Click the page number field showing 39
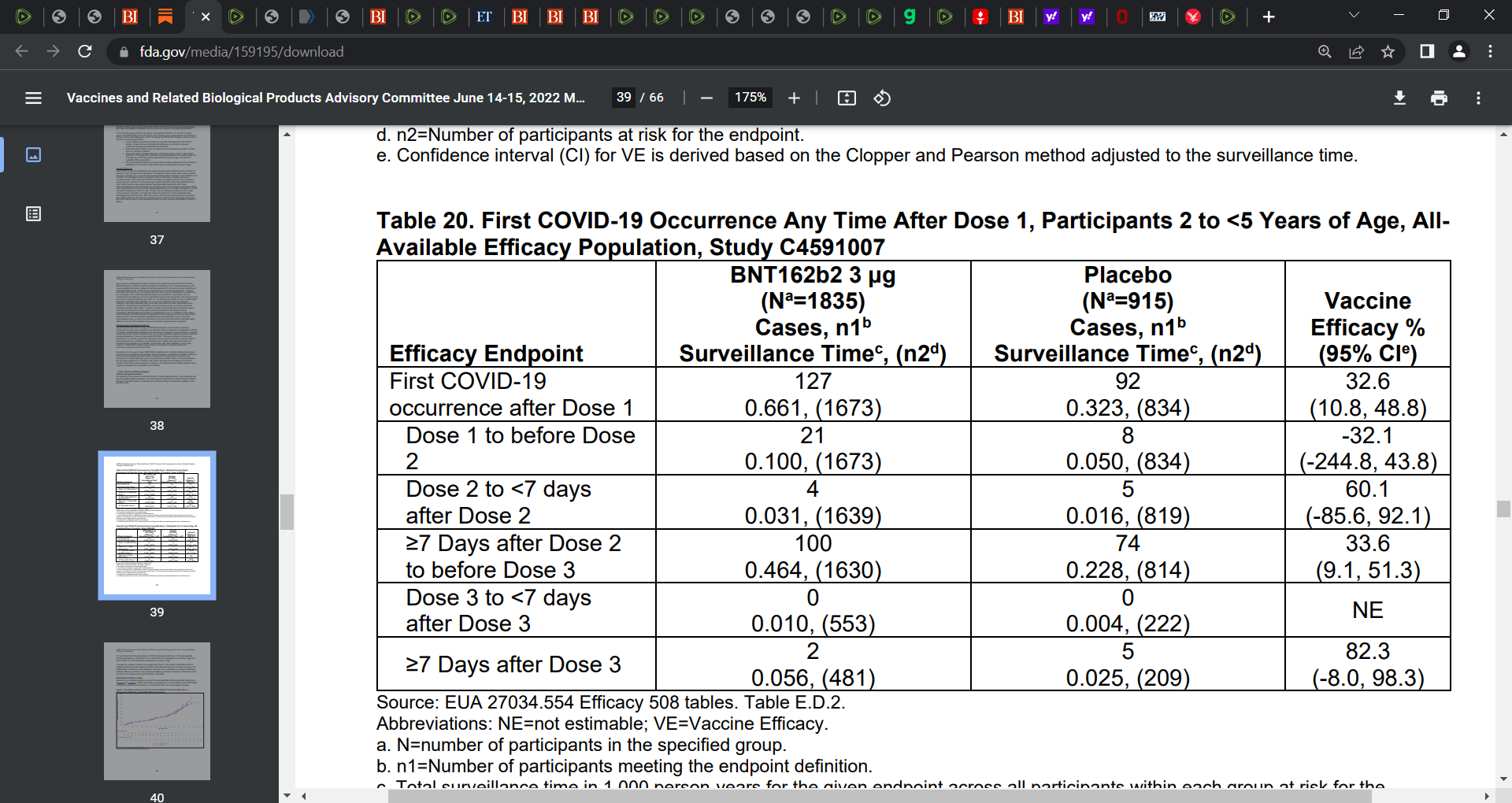1512x803 pixels. pos(624,98)
